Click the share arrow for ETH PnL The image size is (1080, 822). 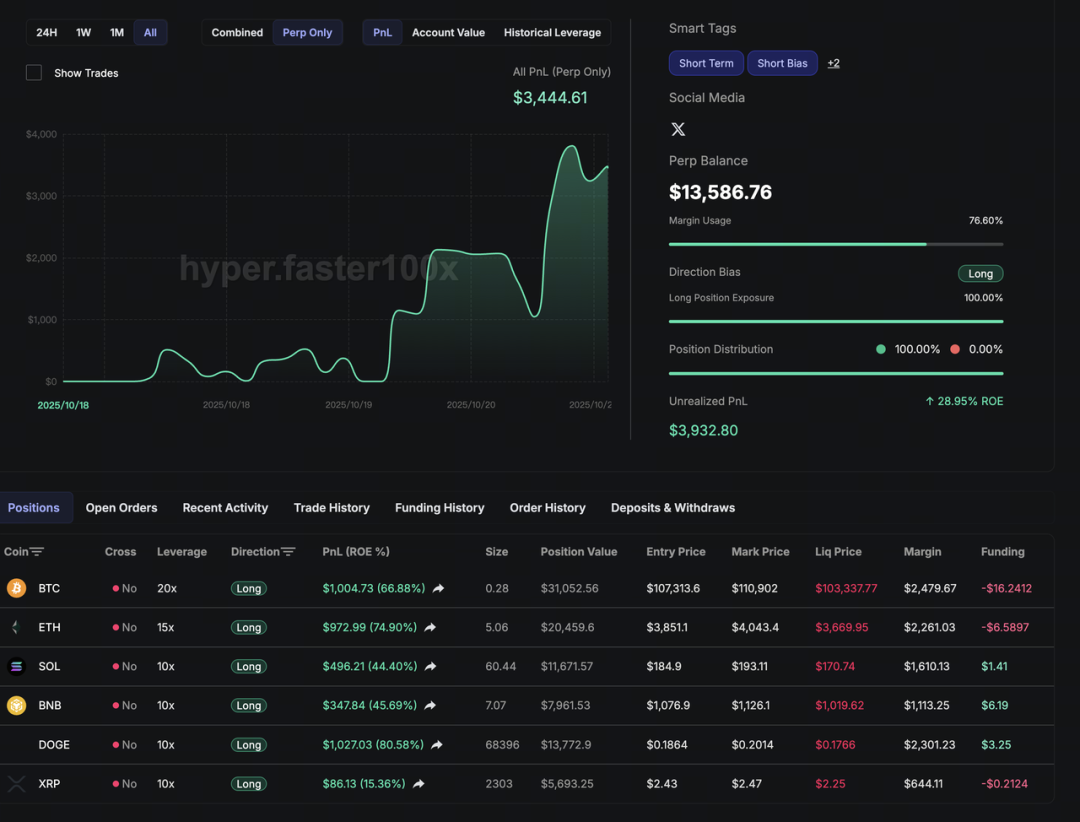(430, 628)
